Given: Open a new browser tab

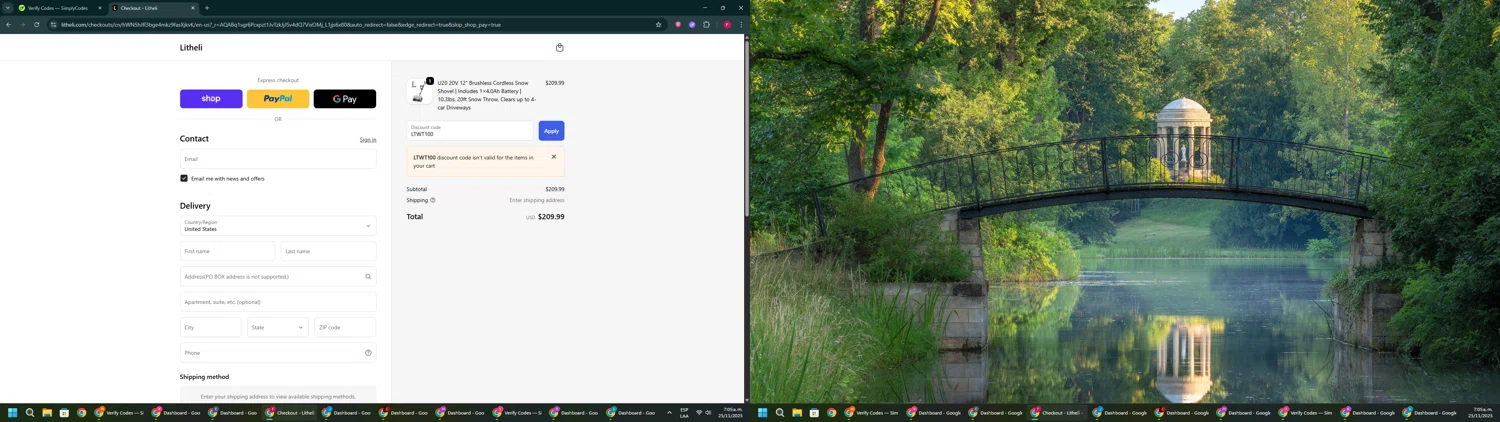Looking at the screenshot, I should [207, 8].
